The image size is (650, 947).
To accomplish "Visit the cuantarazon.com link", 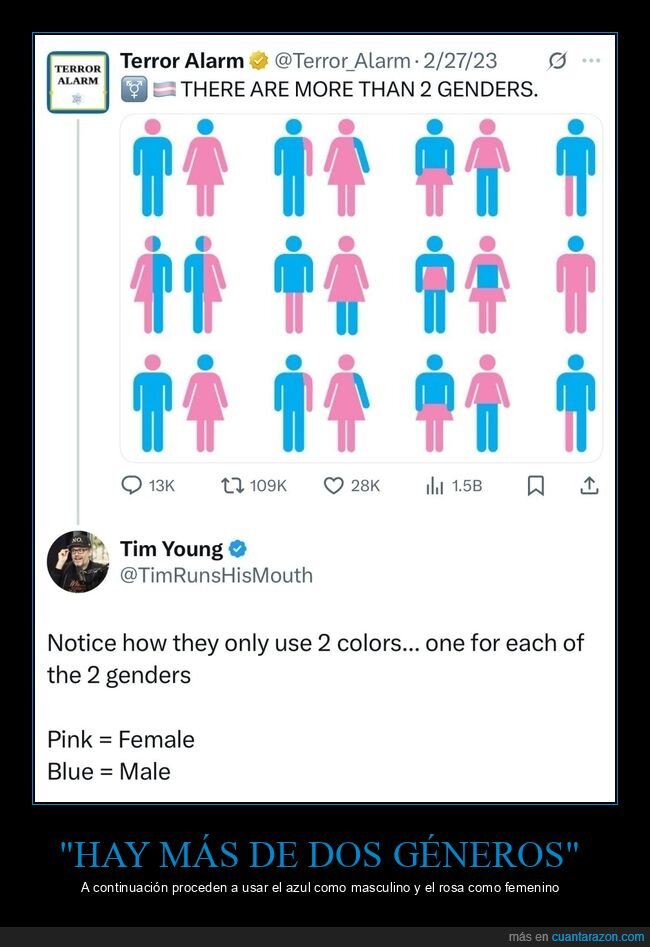I will coord(598,937).
